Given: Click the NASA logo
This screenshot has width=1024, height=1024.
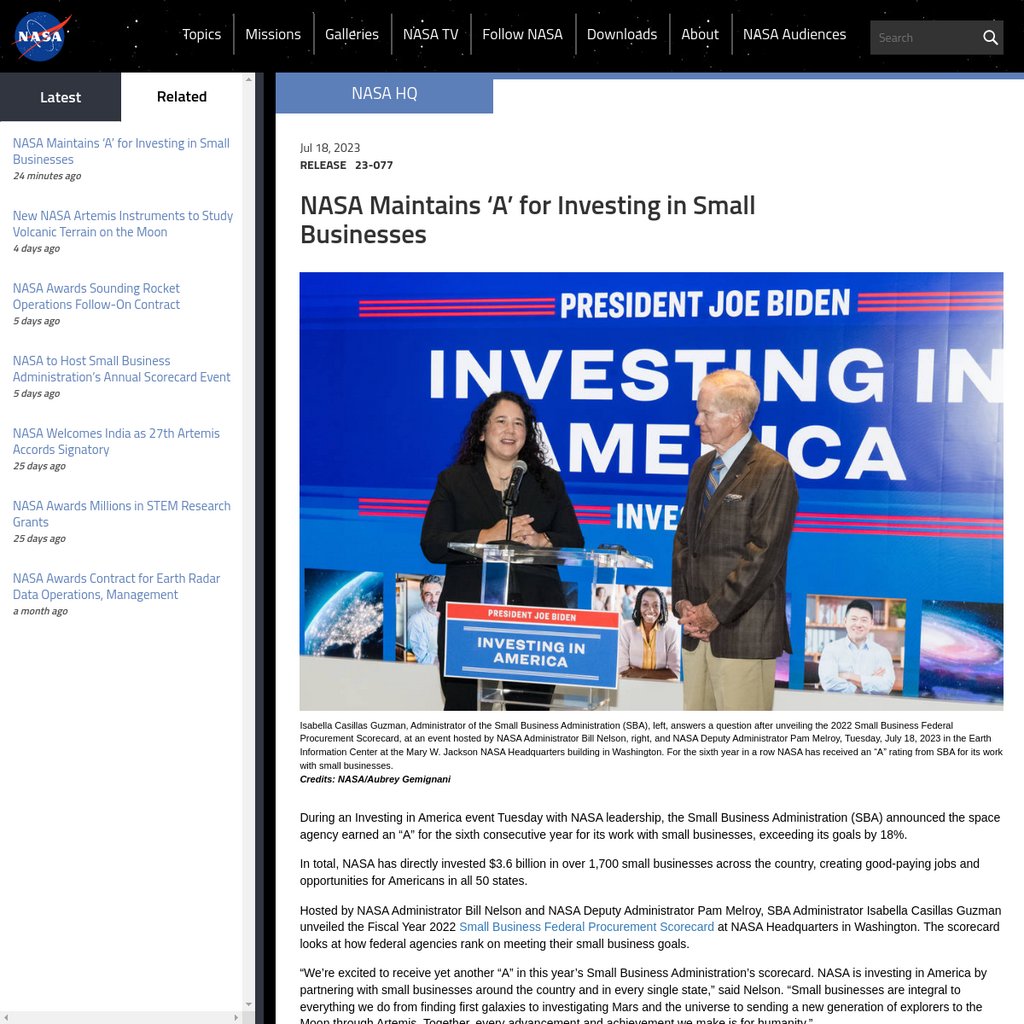Looking at the screenshot, I should (x=41, y=36).
